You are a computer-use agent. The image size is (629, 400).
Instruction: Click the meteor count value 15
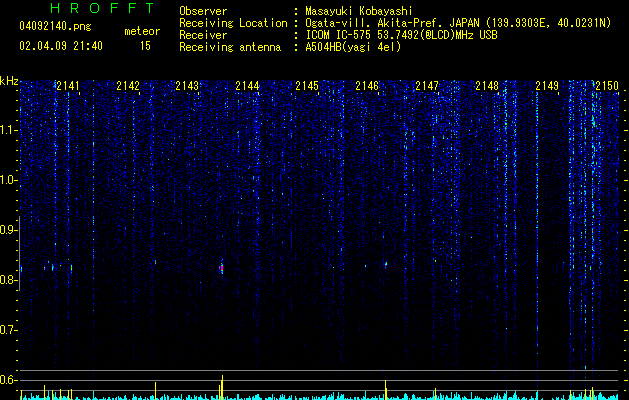pos(145,46)
